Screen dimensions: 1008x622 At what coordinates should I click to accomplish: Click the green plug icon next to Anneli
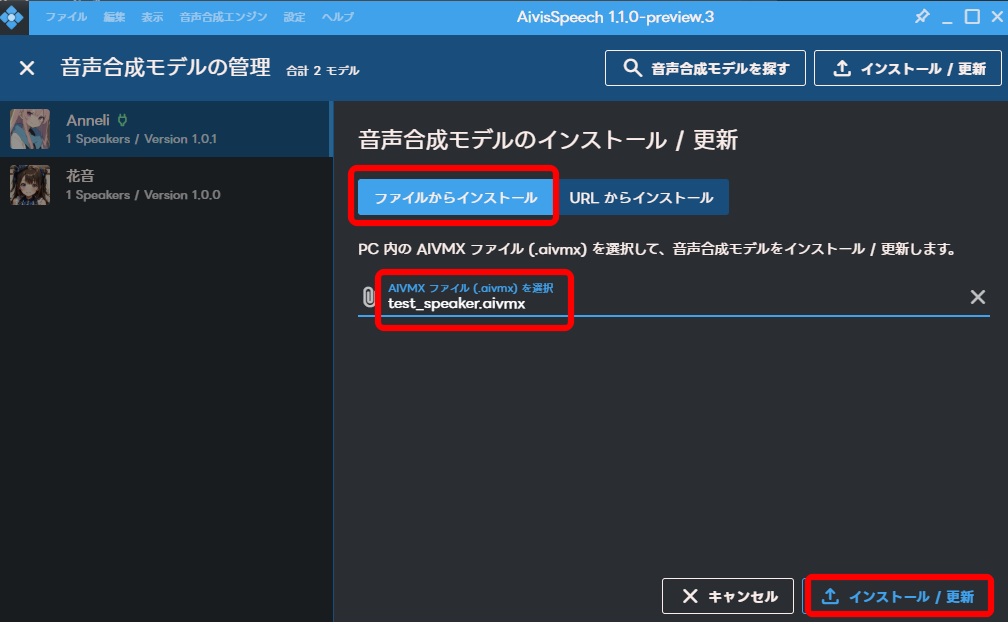point(122,120)
